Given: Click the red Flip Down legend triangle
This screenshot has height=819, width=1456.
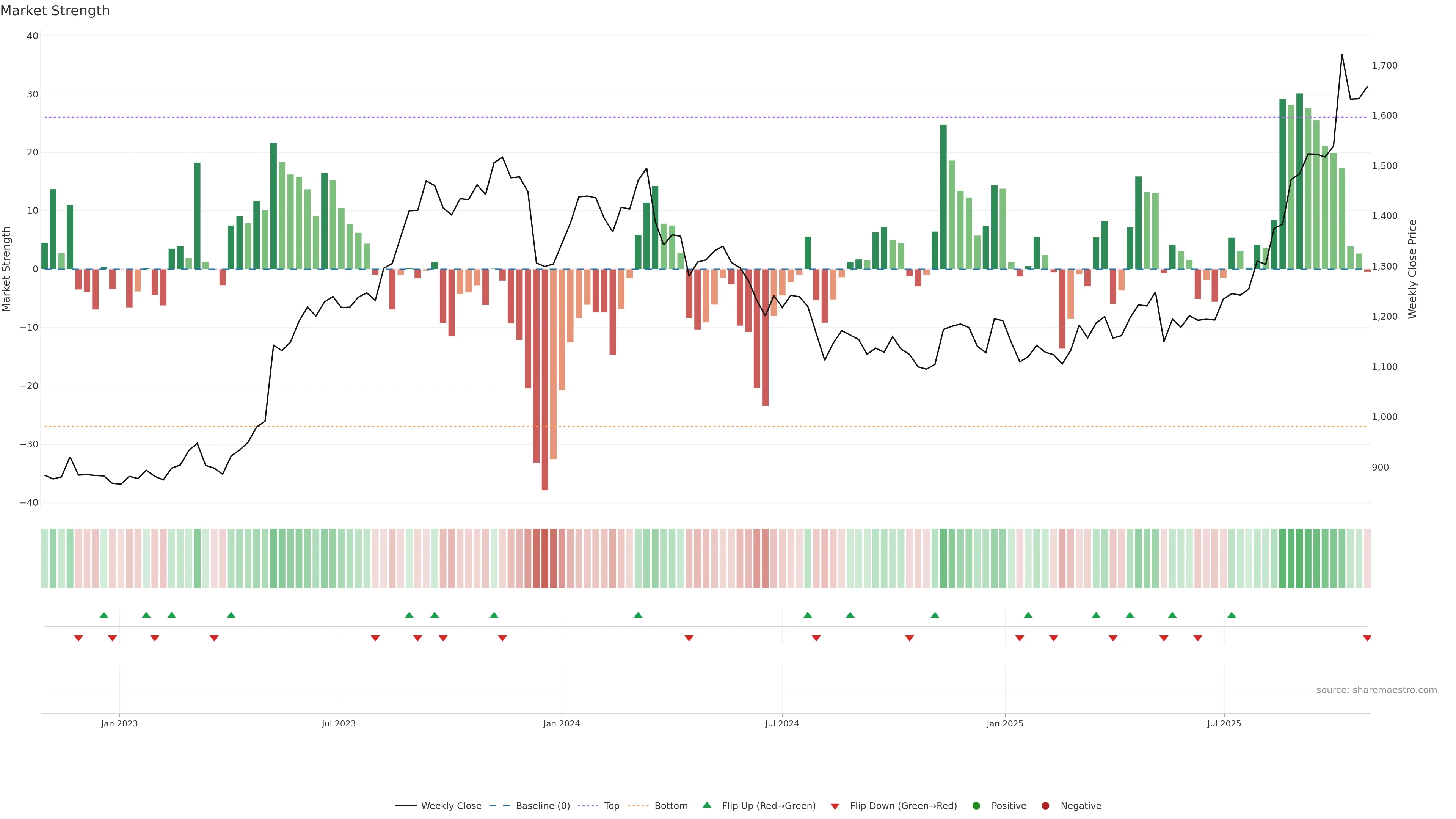Looking at the screenshot, I should click(x=834, y=806).
